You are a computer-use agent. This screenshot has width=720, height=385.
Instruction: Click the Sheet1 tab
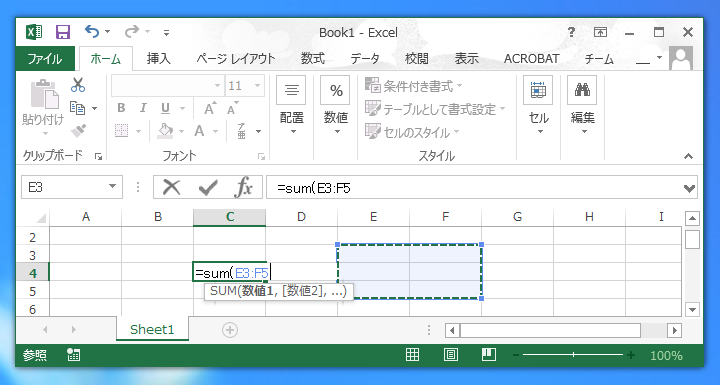pos(152,329)
